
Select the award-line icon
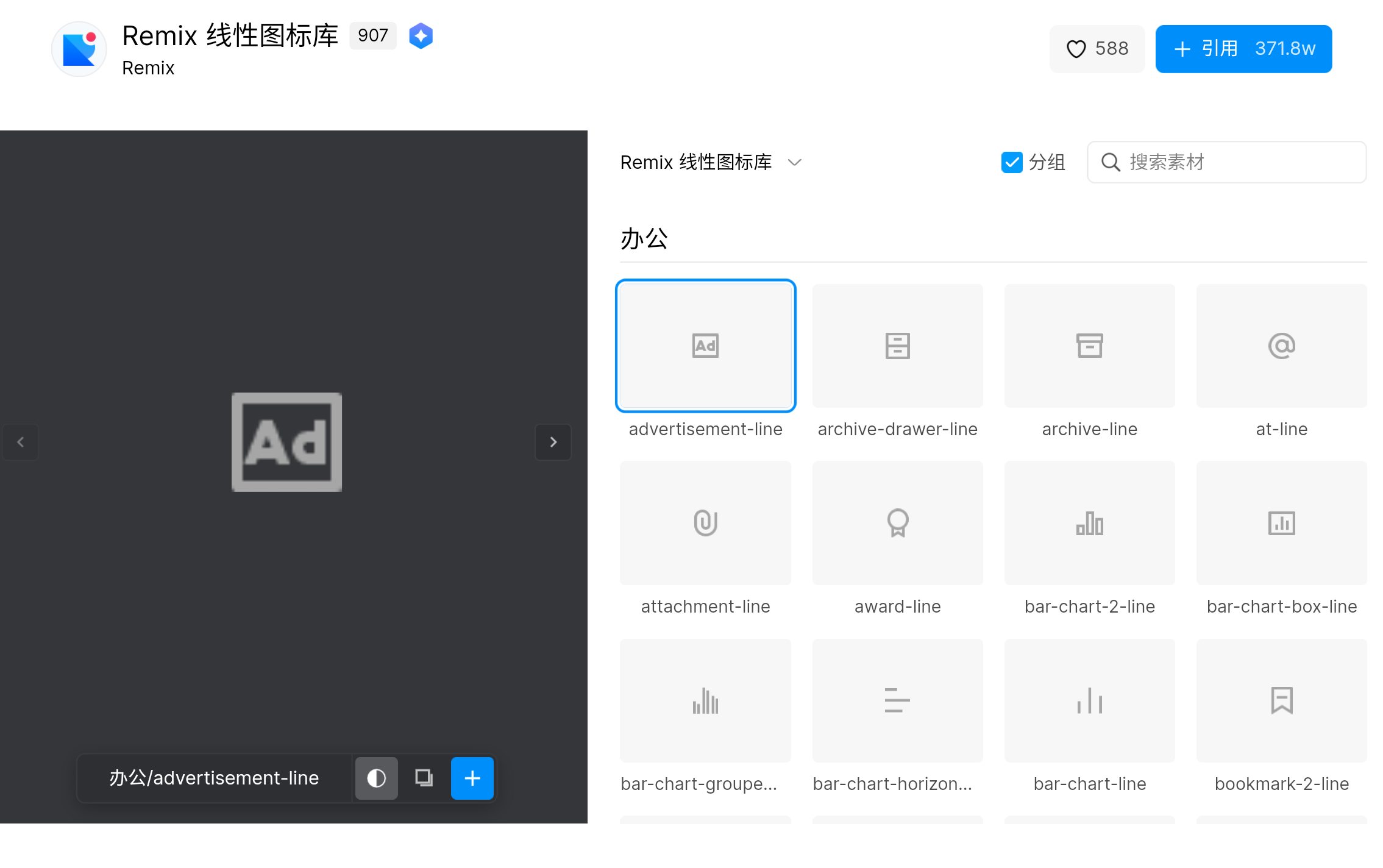point(897,523)
